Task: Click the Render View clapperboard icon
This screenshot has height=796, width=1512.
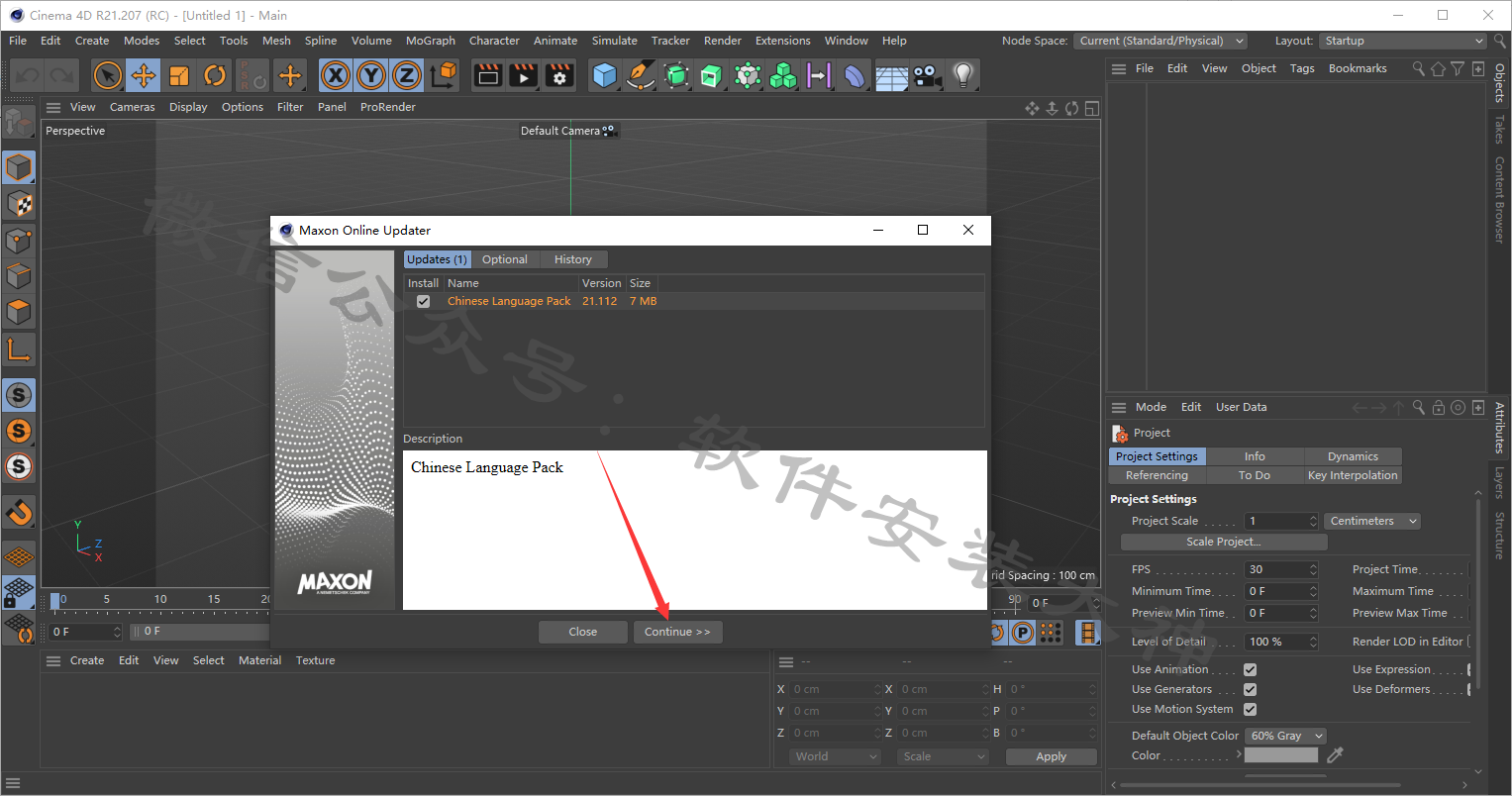Action: tap(488, 75)
